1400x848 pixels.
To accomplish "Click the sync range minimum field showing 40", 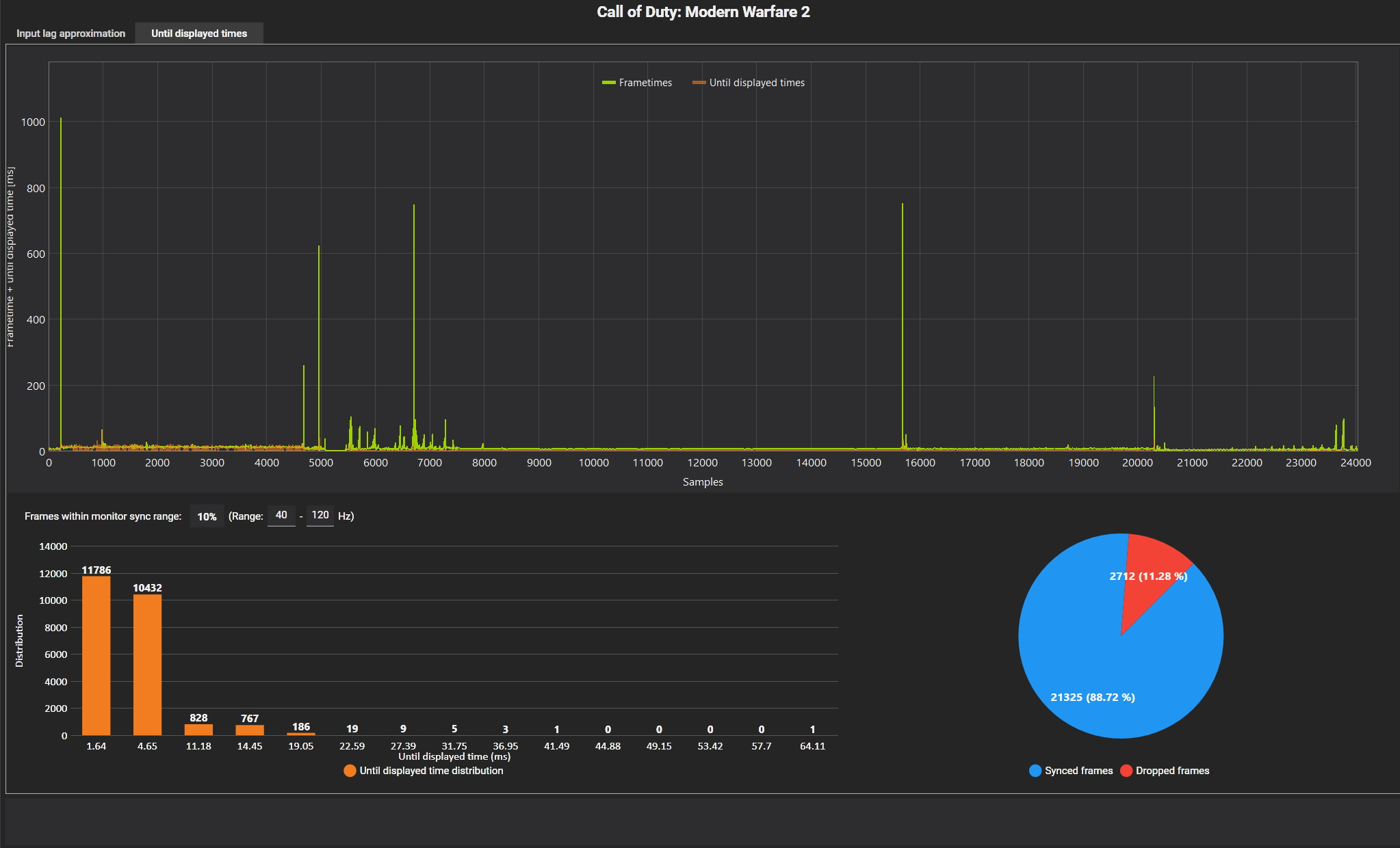I will point(281,515).
